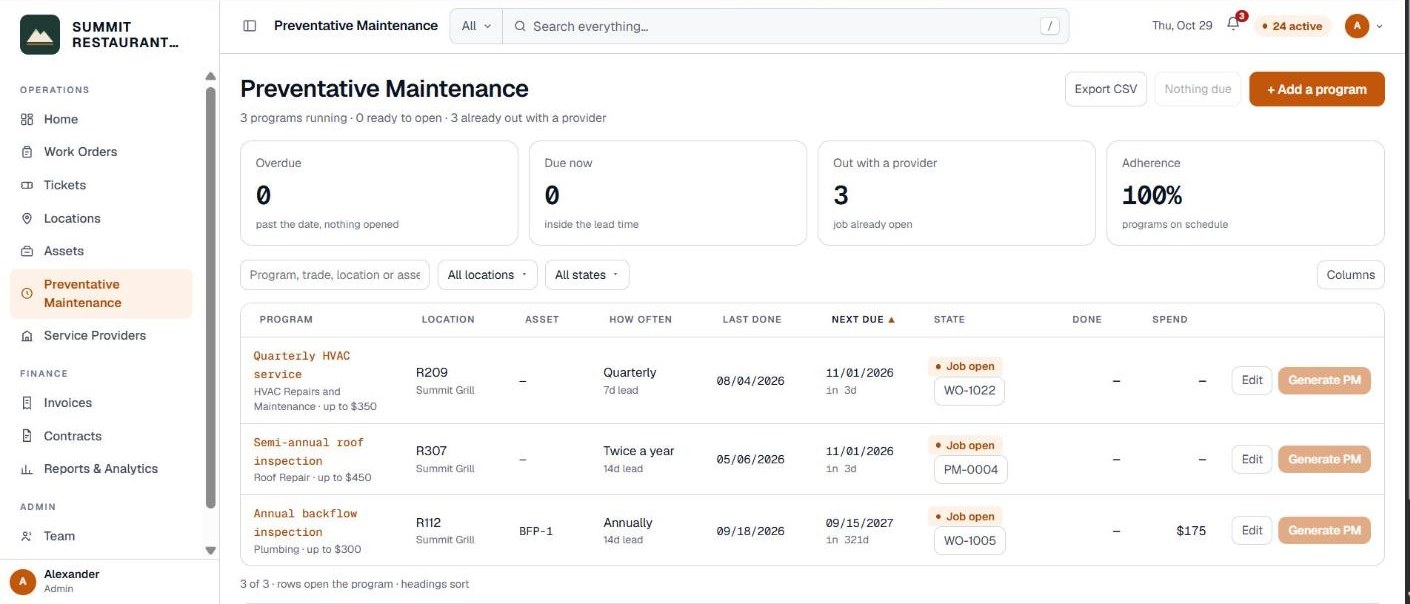This screenshot has height=604, width=1410.
Task: Sort by Last Done column header
Action: [752, 320]
